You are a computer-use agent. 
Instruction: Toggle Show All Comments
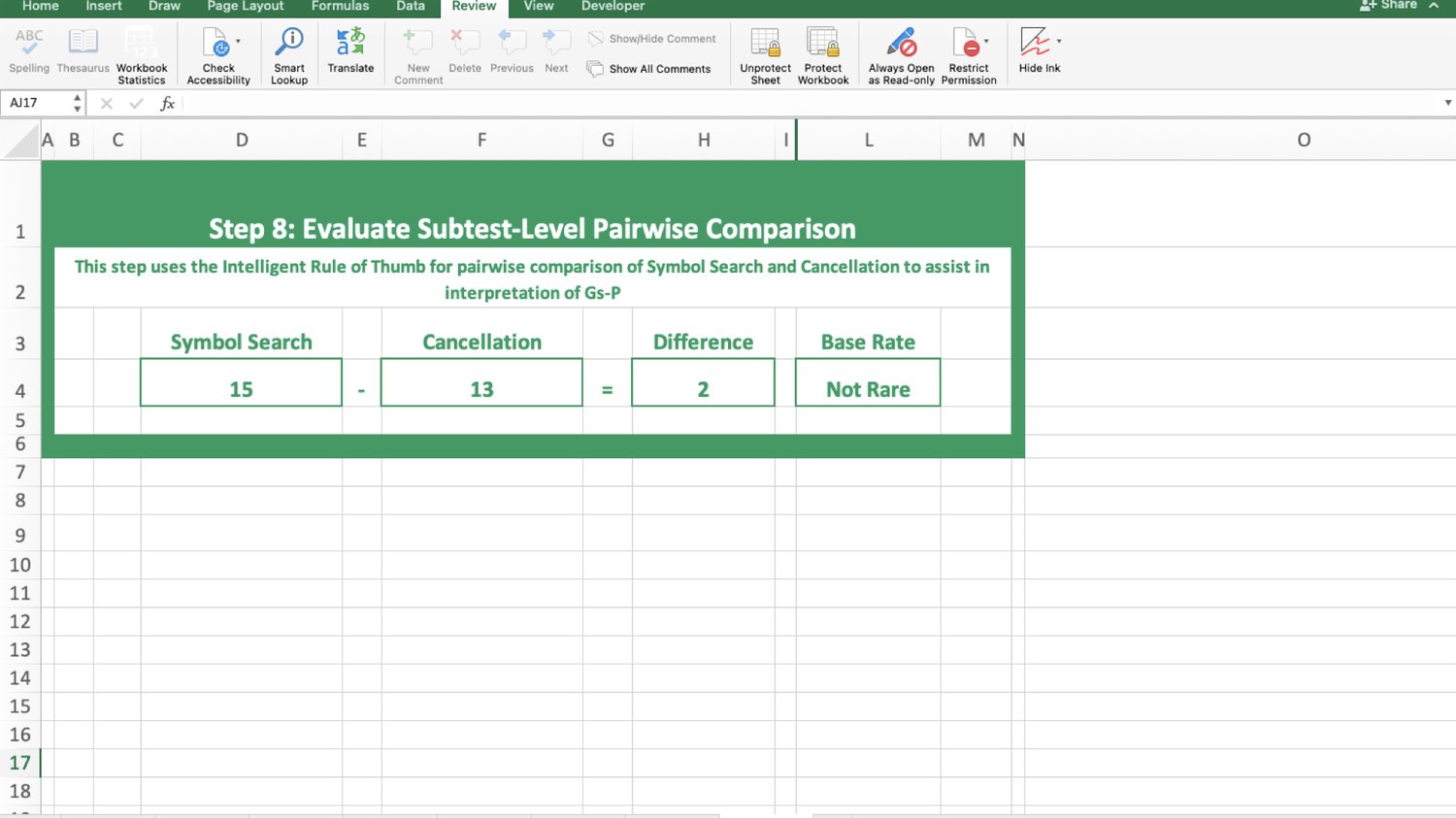tap(648, 69)
